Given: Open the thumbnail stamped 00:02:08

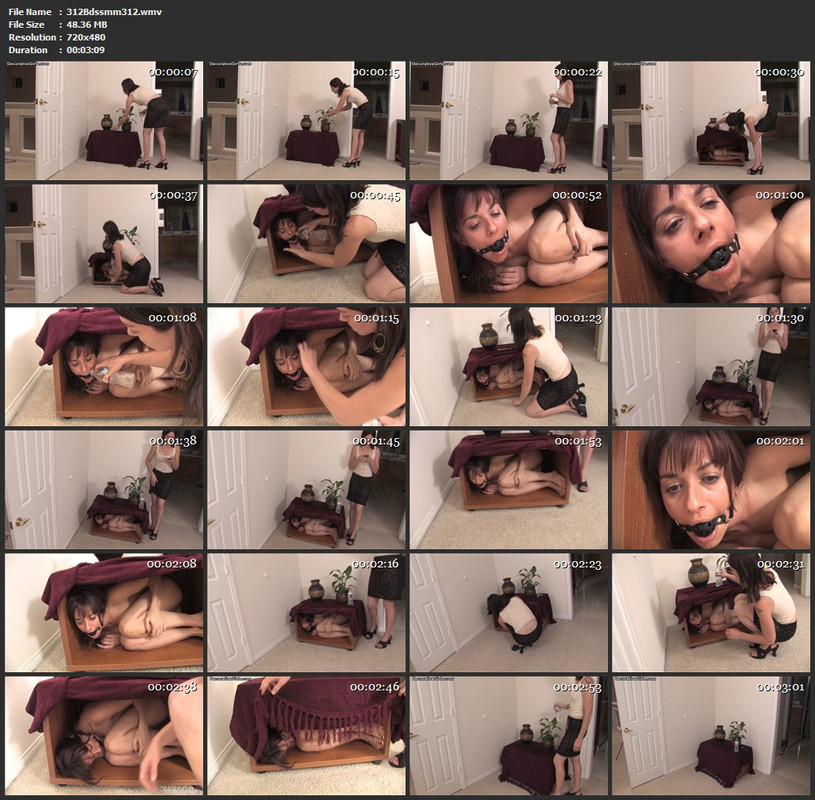Looking at the screenshot, I should click(104, 612).
